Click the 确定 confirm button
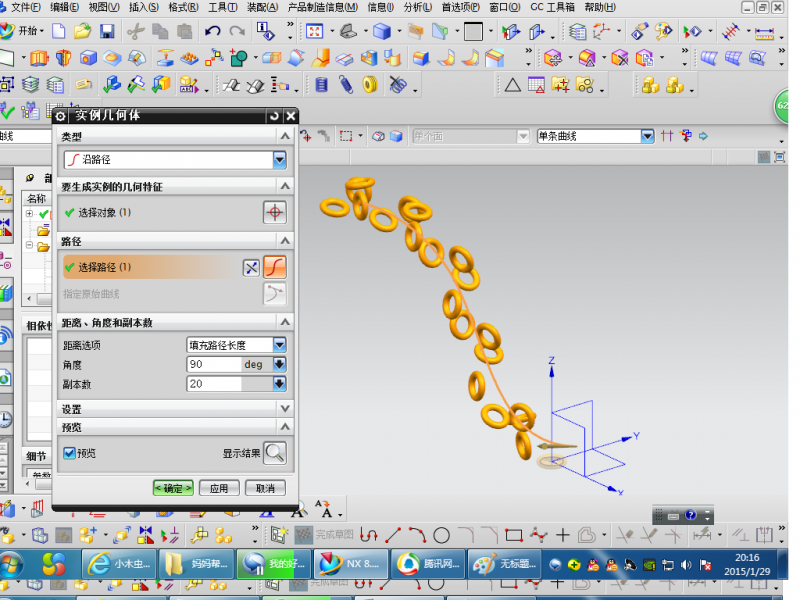This screenshot has height=600, width=800. (173, 488)
